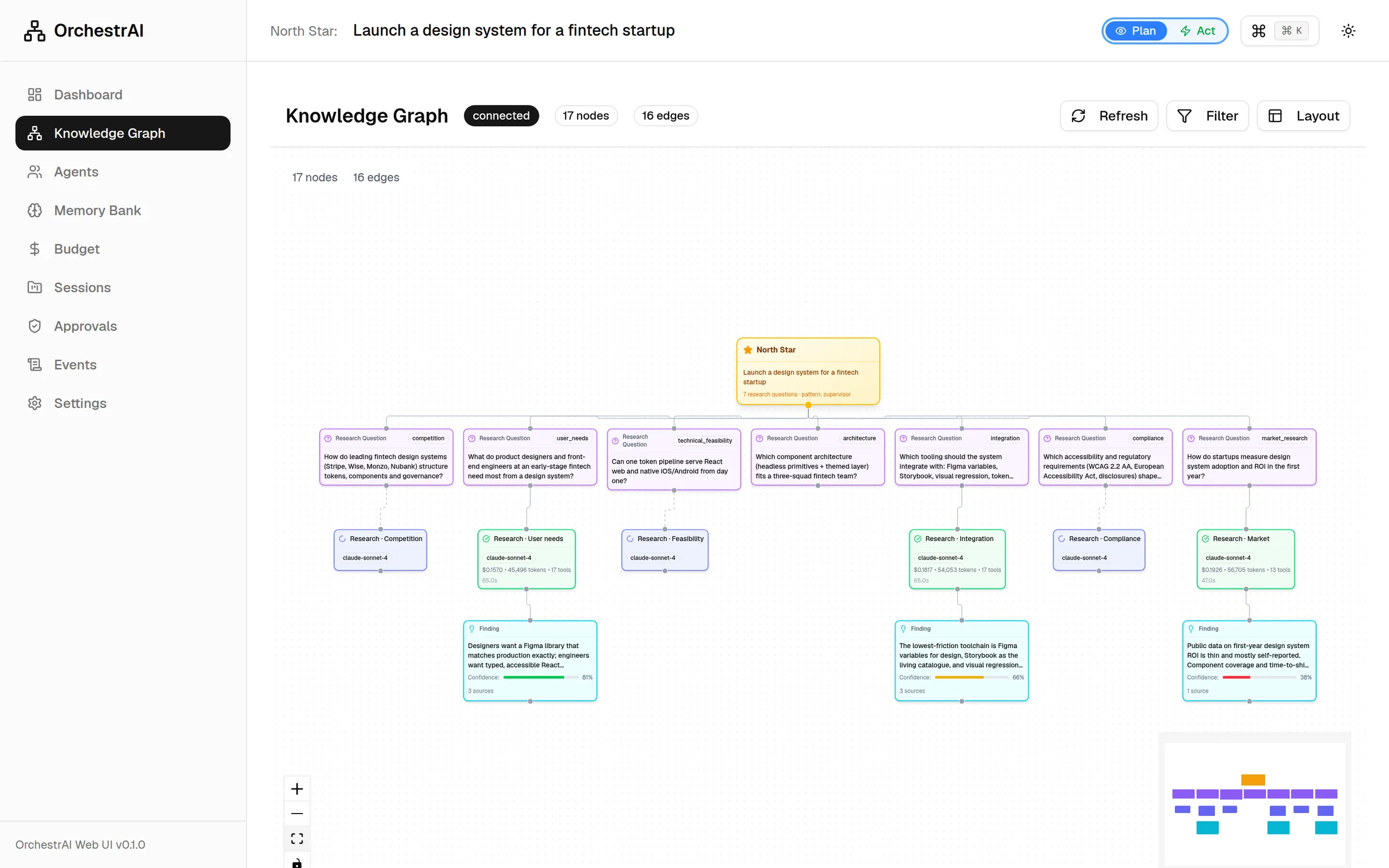The image size is (1389, 868).
Task: Click the Events list icon
Action: click(x=35, y=365)
